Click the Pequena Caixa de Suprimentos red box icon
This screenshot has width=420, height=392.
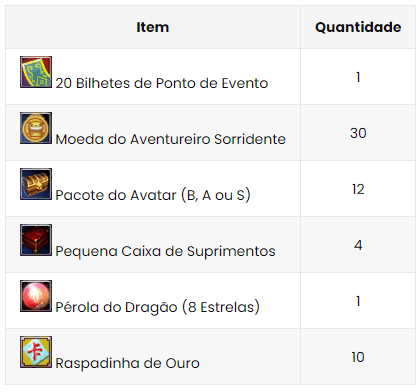coord(36,240)
